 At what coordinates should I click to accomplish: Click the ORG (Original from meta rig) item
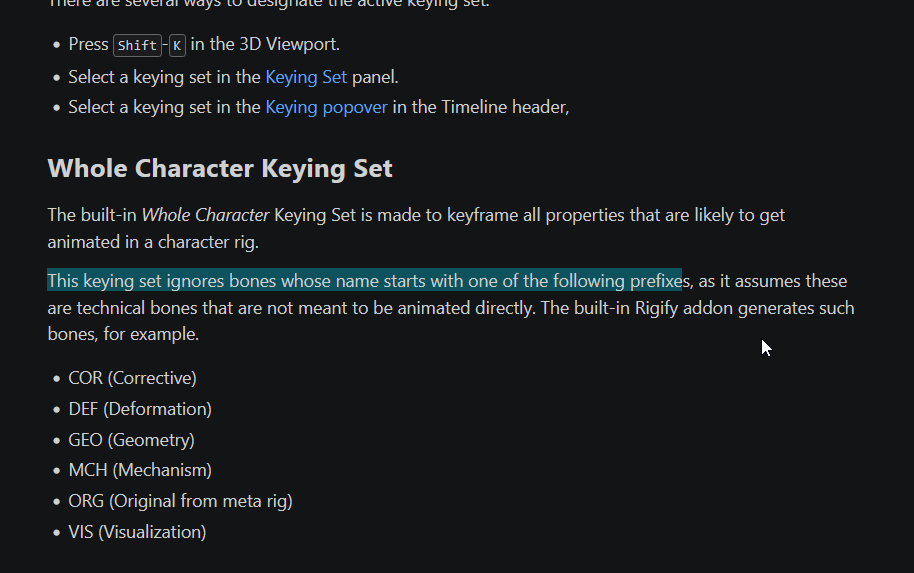pos(180,501)
